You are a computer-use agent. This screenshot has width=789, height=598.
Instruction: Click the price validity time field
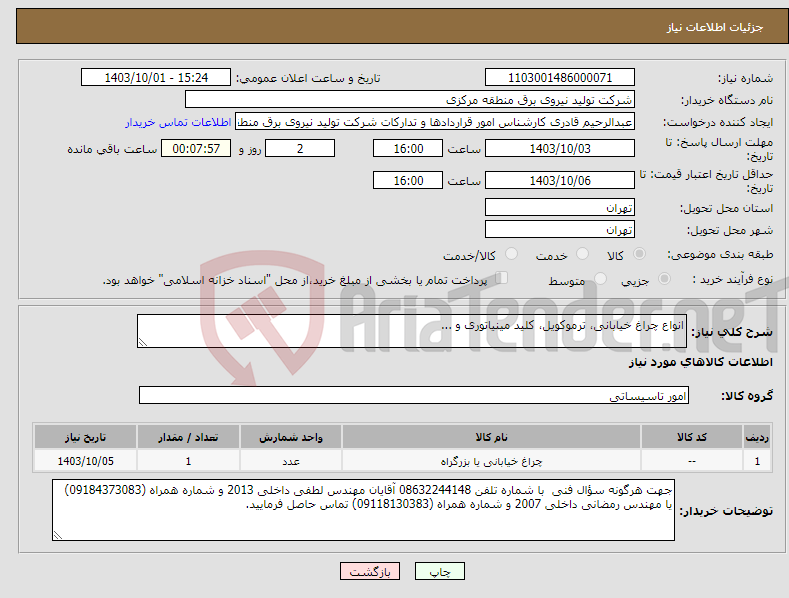[408, 180]
